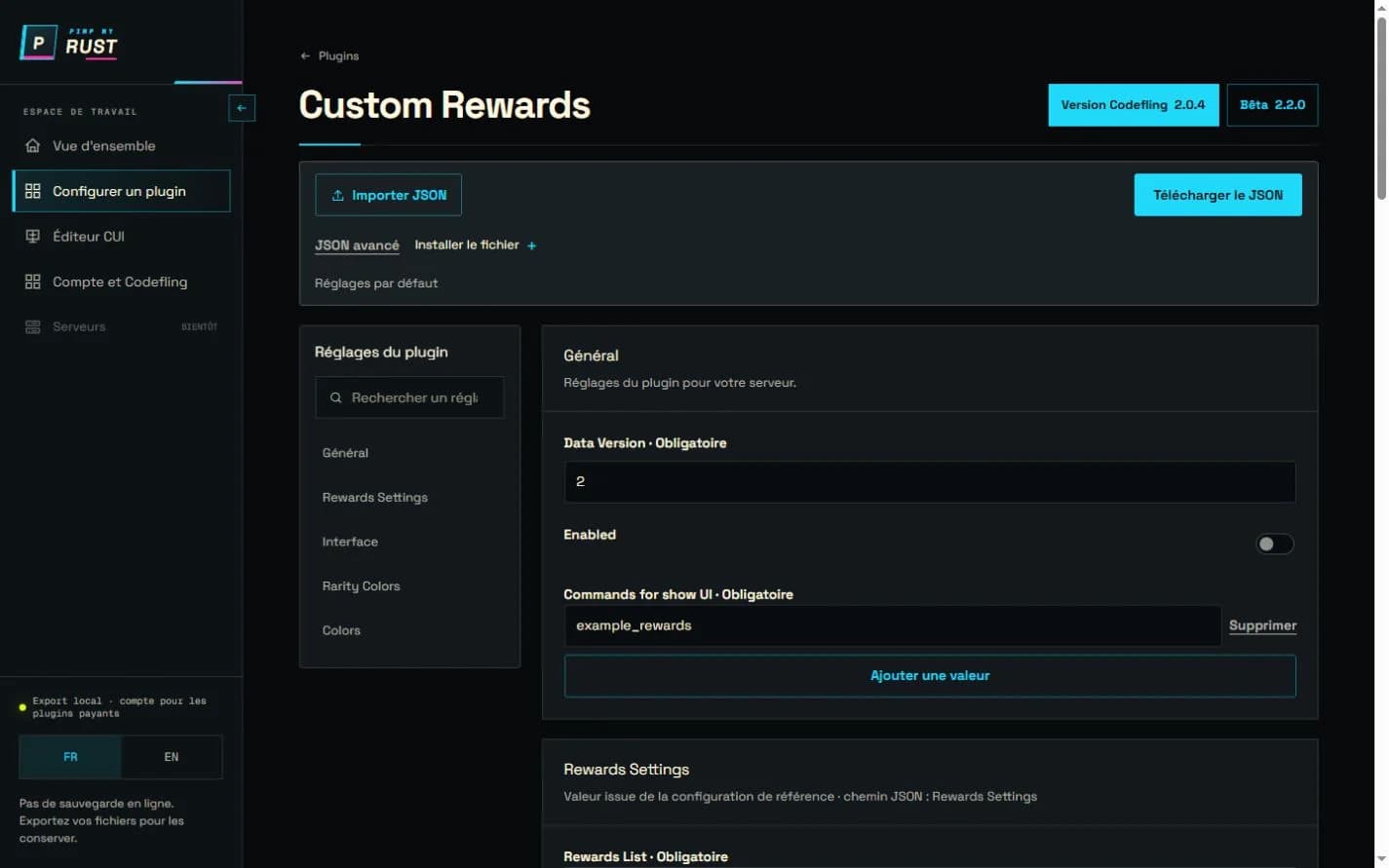
Task: Switch language to FR
Action: coord(70,757)
